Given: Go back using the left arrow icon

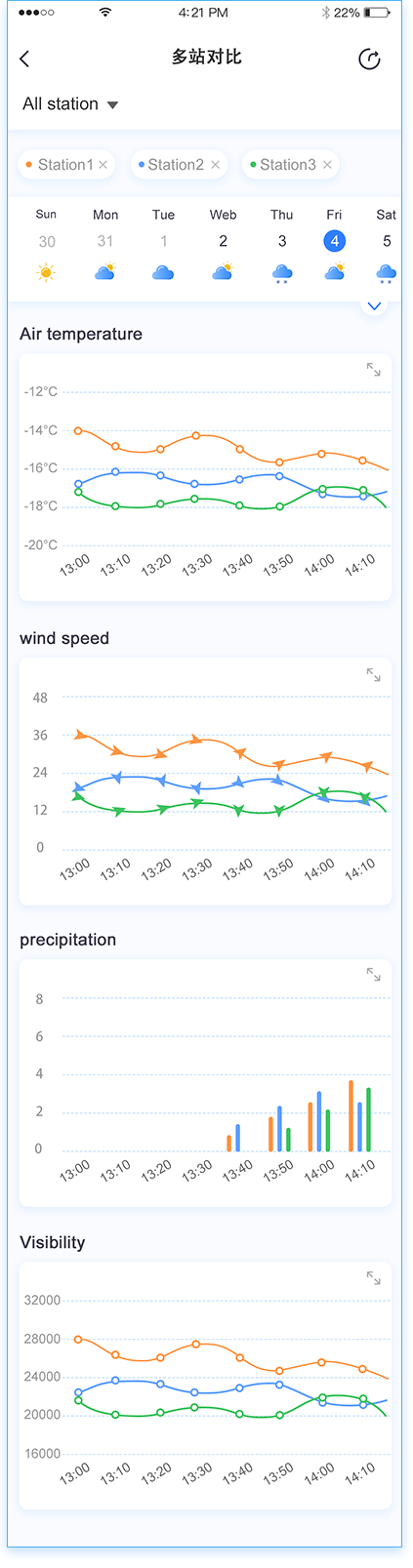Looking at the screenshot, I should coord(24,60).
